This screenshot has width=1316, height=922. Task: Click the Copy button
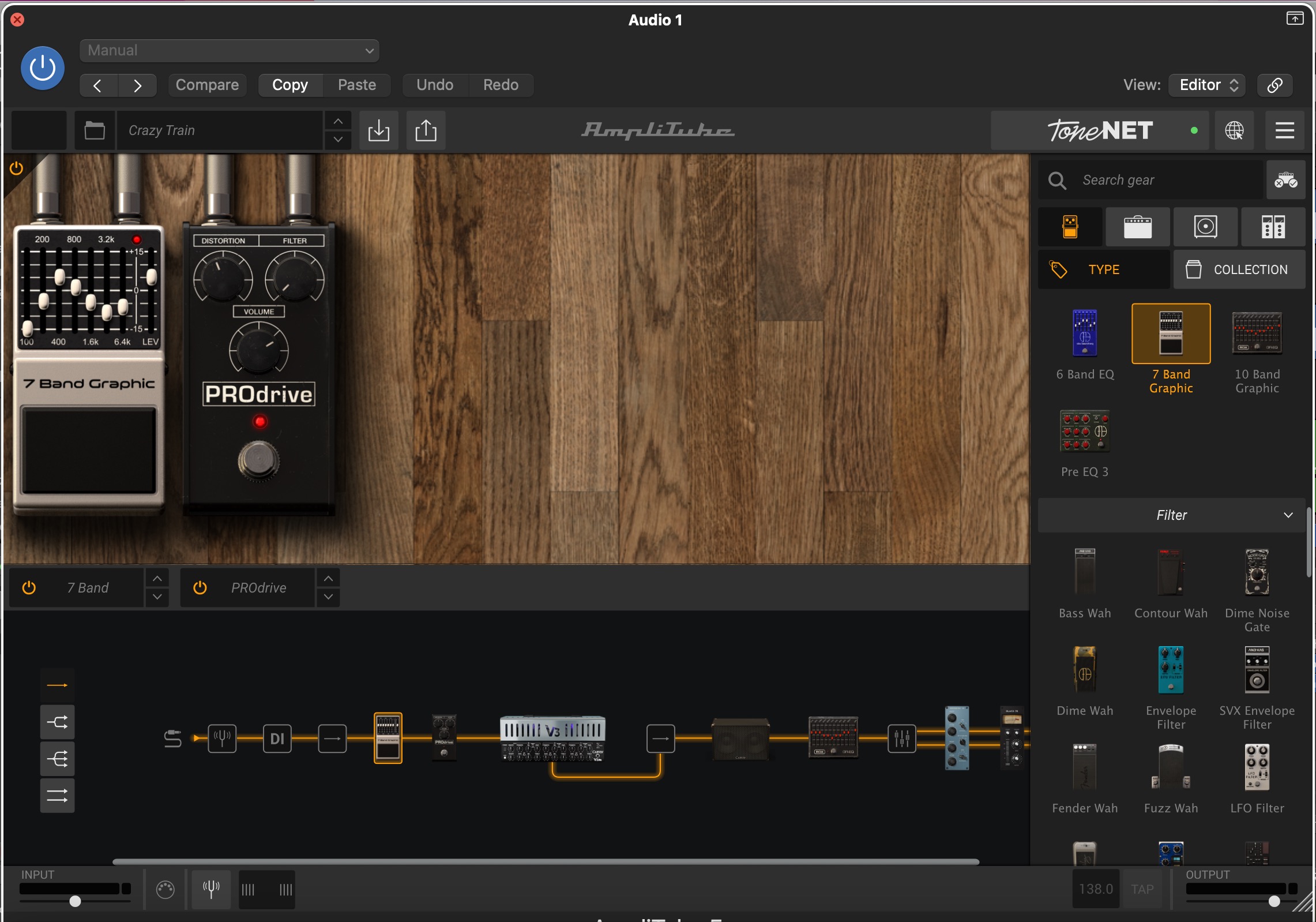click(x=290, y=85)
